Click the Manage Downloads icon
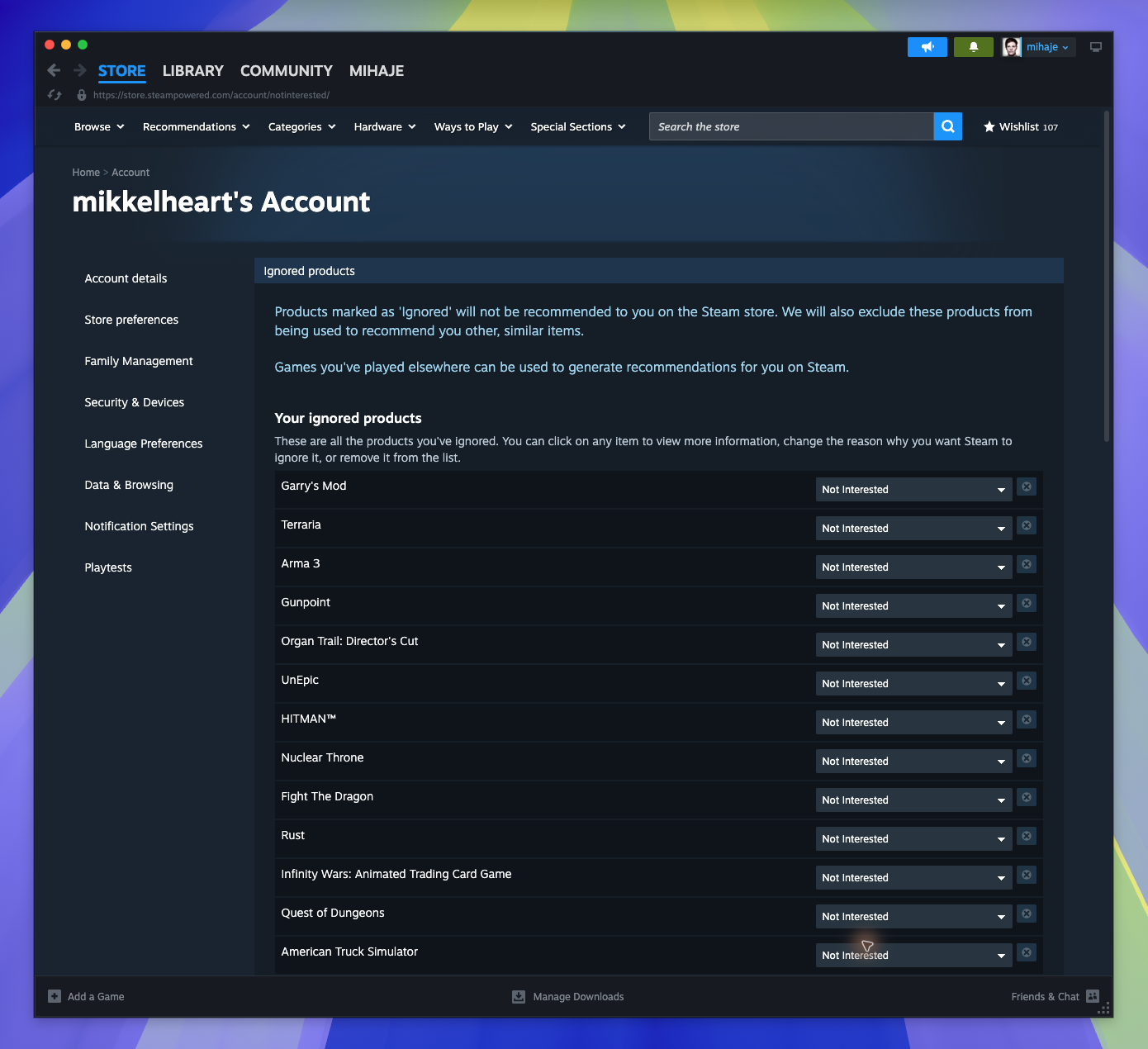This screenshot has width=1148, height=1049. point(519,996)
